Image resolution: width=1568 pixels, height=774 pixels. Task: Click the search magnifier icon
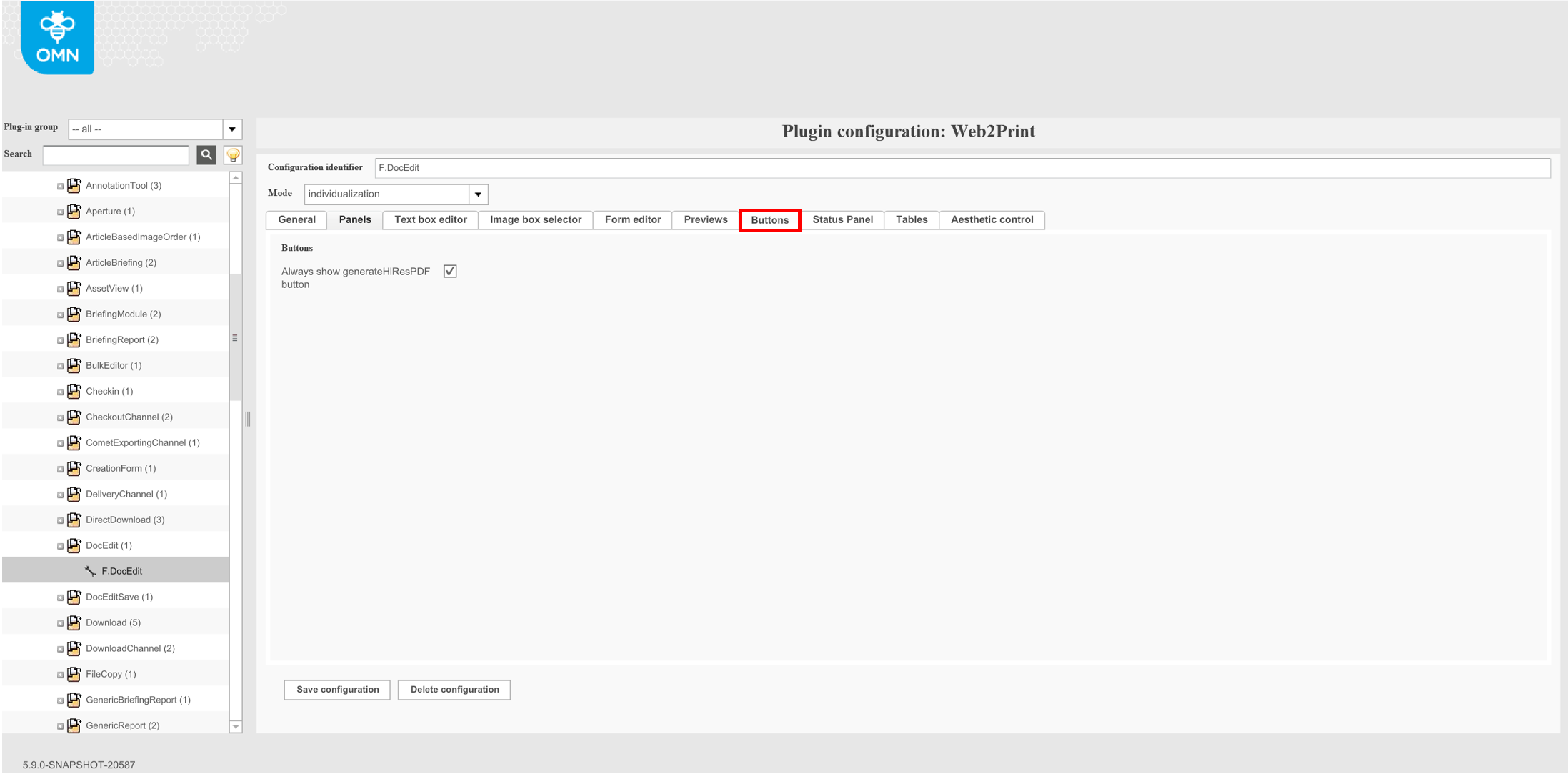206,154
